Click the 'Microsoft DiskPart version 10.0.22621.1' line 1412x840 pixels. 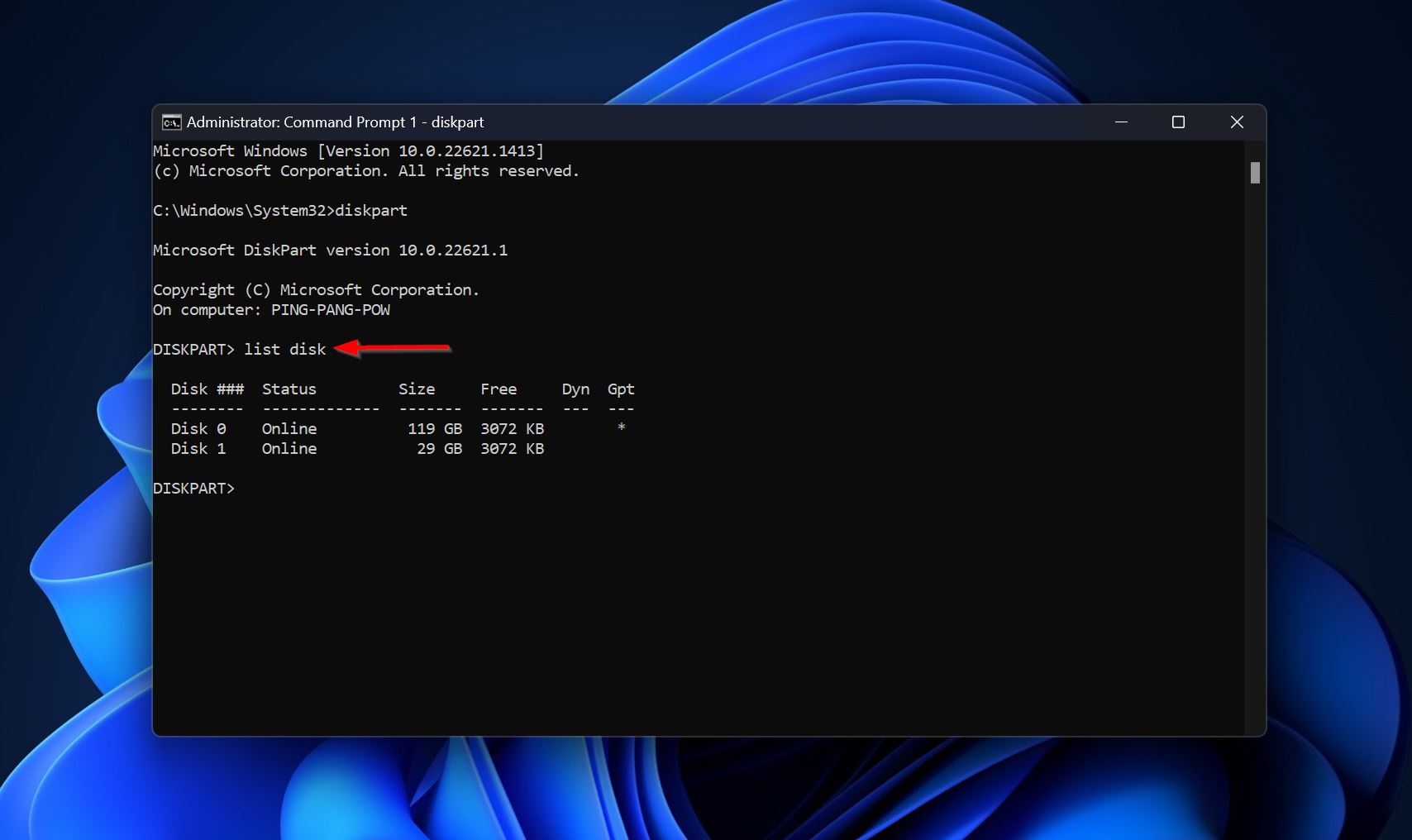[330, 251]
